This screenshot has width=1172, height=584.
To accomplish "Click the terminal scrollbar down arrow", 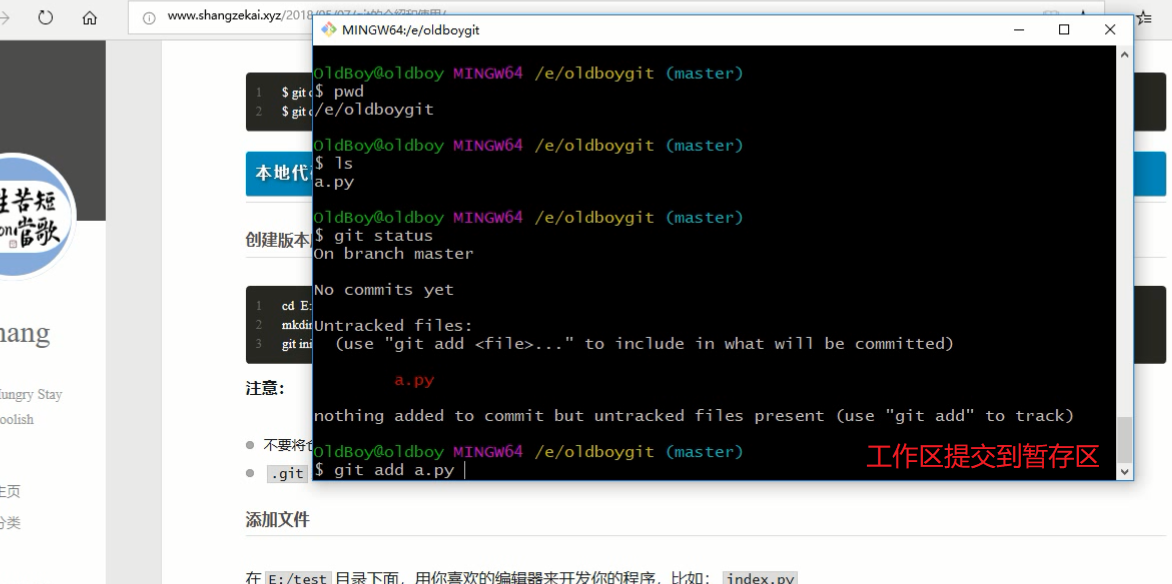I will tap(1124, 471).
